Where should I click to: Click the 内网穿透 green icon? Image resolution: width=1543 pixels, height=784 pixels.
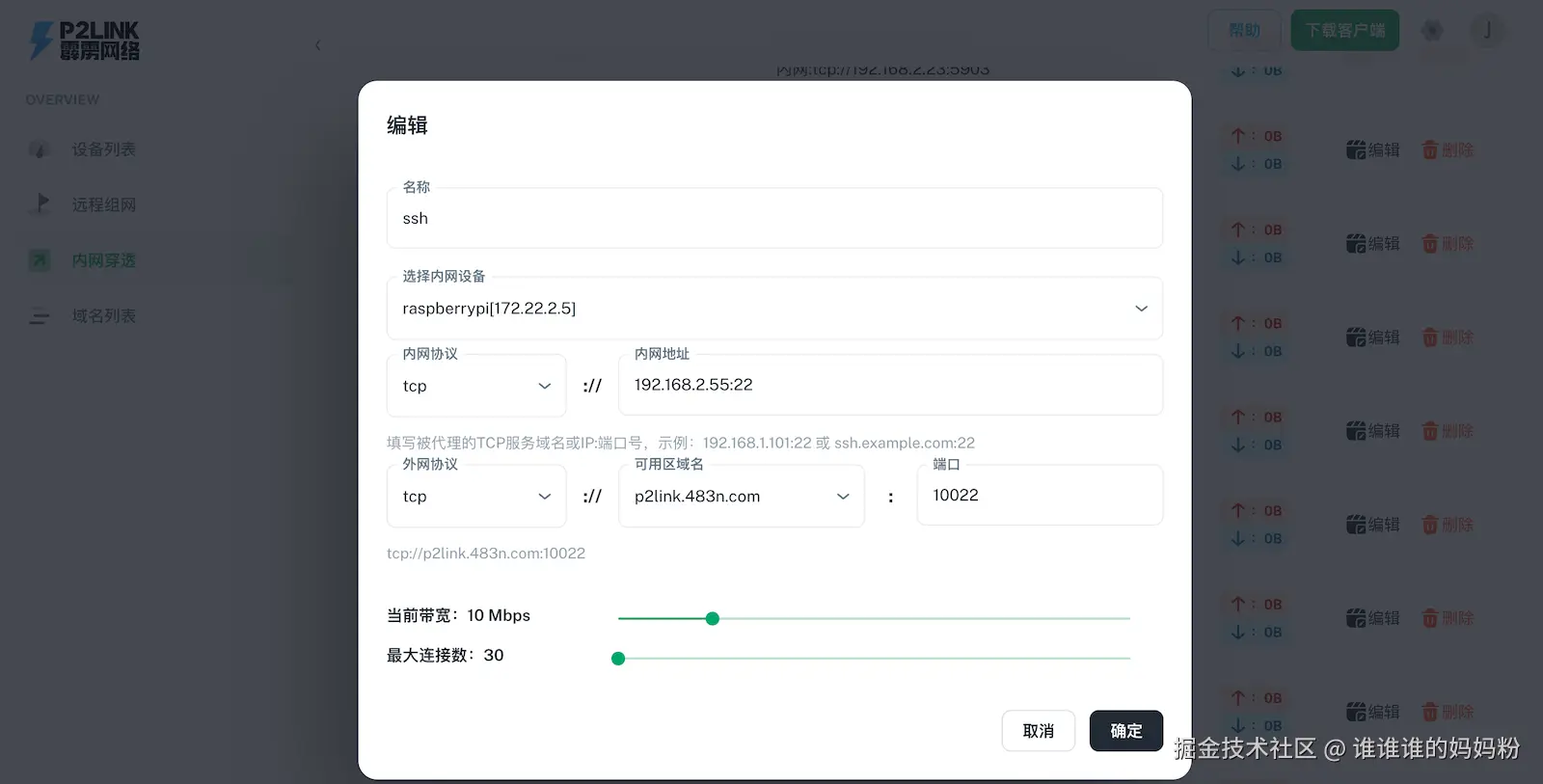(x=39, y=259)
